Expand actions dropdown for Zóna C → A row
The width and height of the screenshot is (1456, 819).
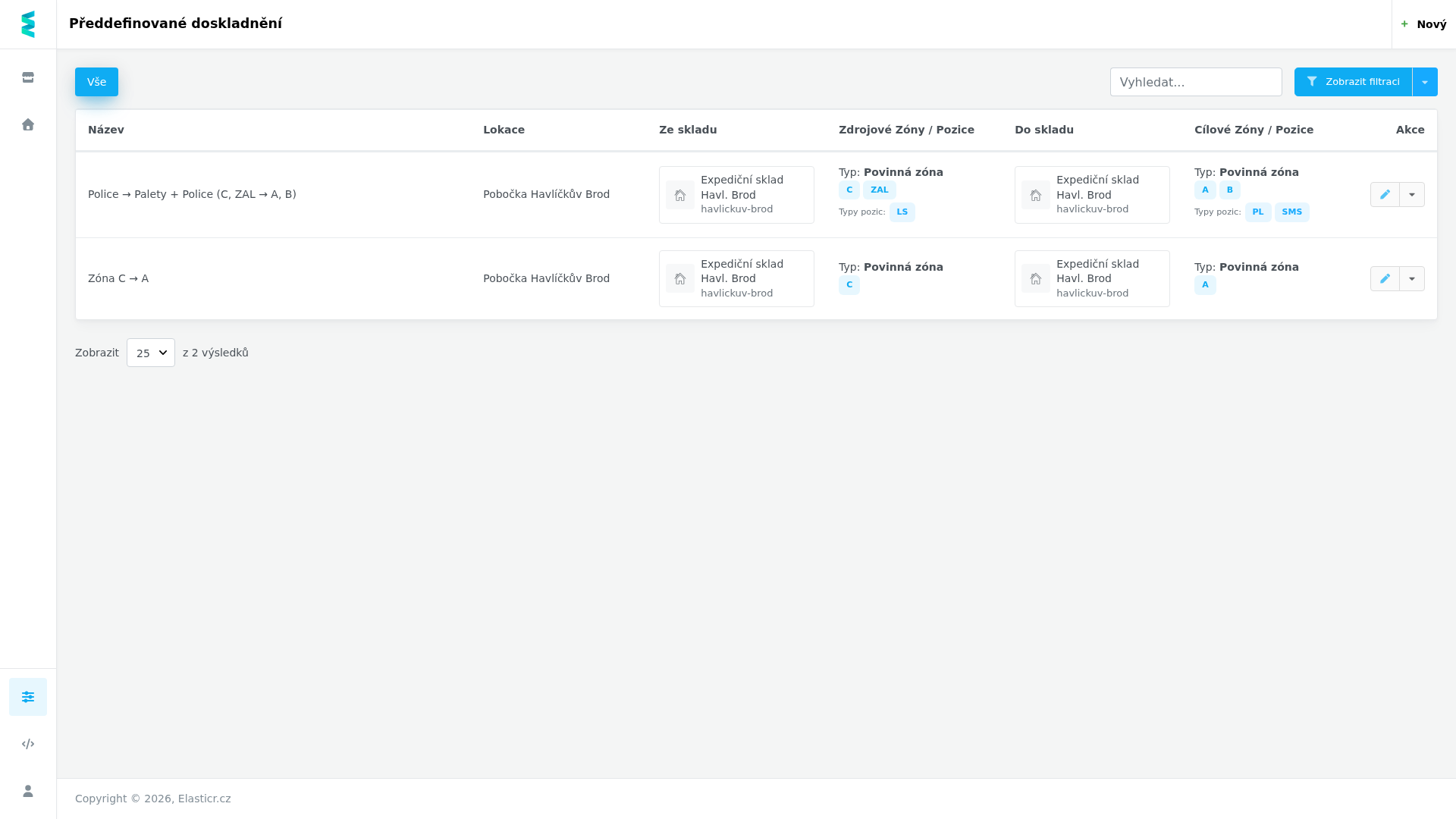pos(1412,278)
